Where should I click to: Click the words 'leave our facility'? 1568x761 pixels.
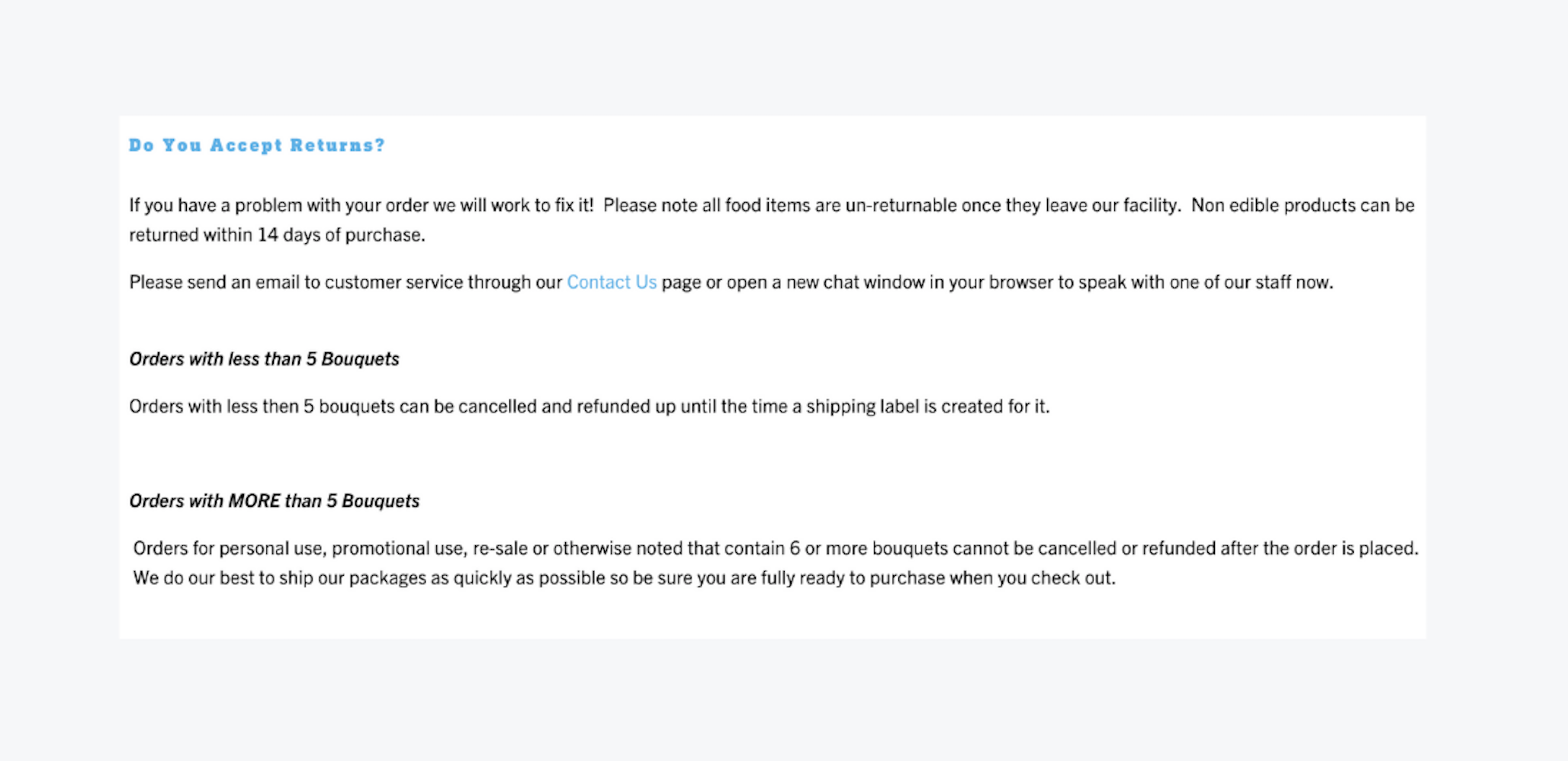1113,205
